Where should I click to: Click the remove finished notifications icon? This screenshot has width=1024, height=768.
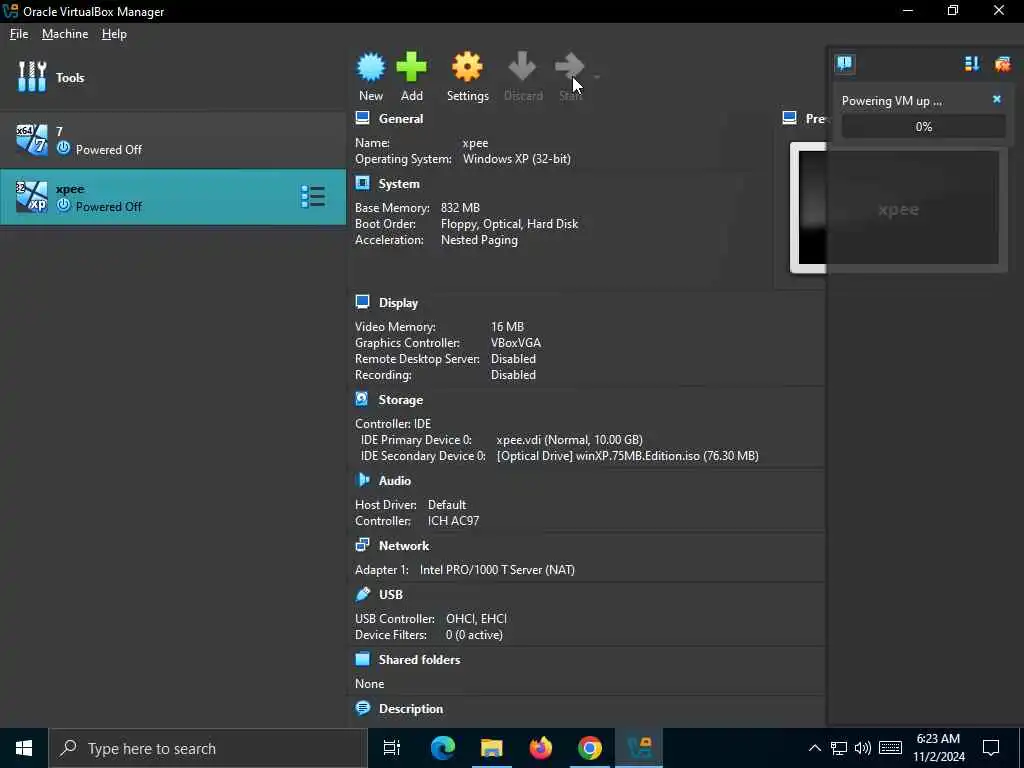coord(1002,63)
